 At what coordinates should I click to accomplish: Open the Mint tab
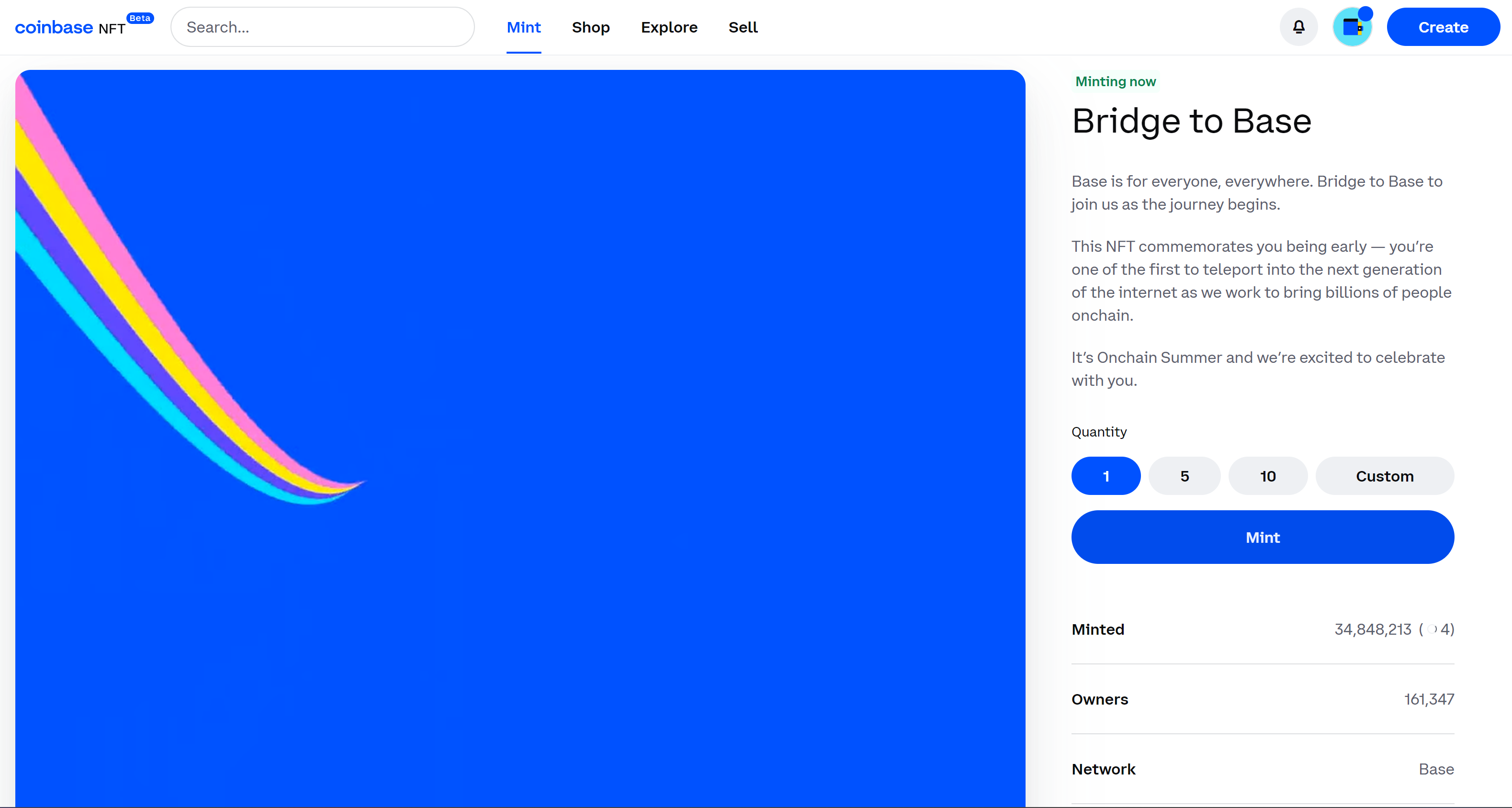point(524,27)
